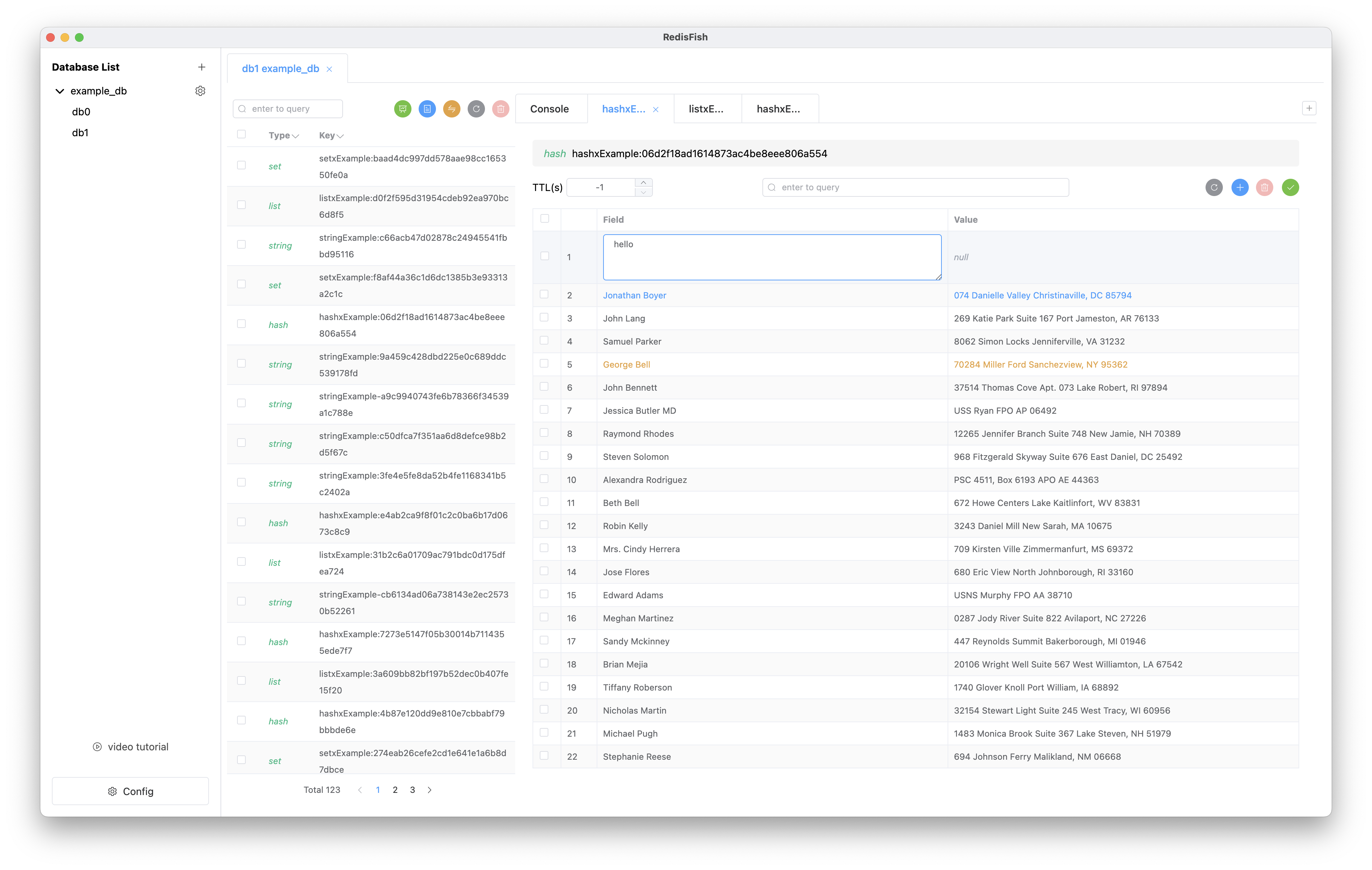Open the Config button
The width and height of the screenshot is (1372, 870).
pos(130,791)
